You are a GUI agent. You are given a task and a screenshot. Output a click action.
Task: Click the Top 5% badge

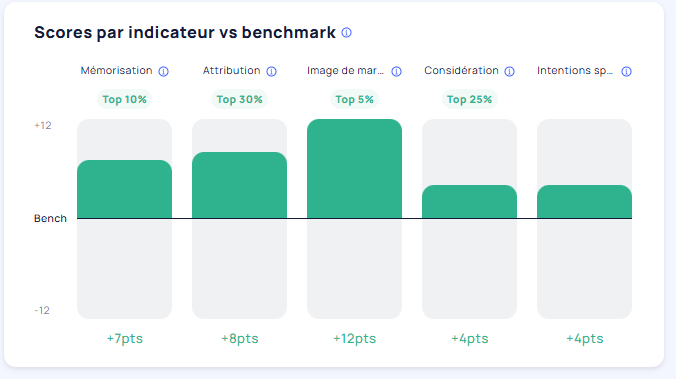tap(354, 100)
